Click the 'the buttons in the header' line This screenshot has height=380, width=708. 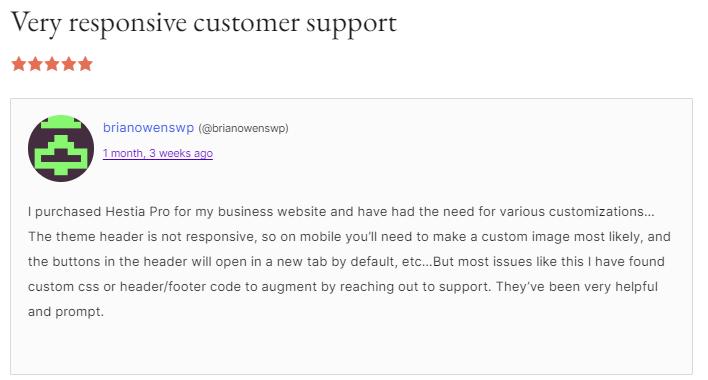[x=346, y=262]
